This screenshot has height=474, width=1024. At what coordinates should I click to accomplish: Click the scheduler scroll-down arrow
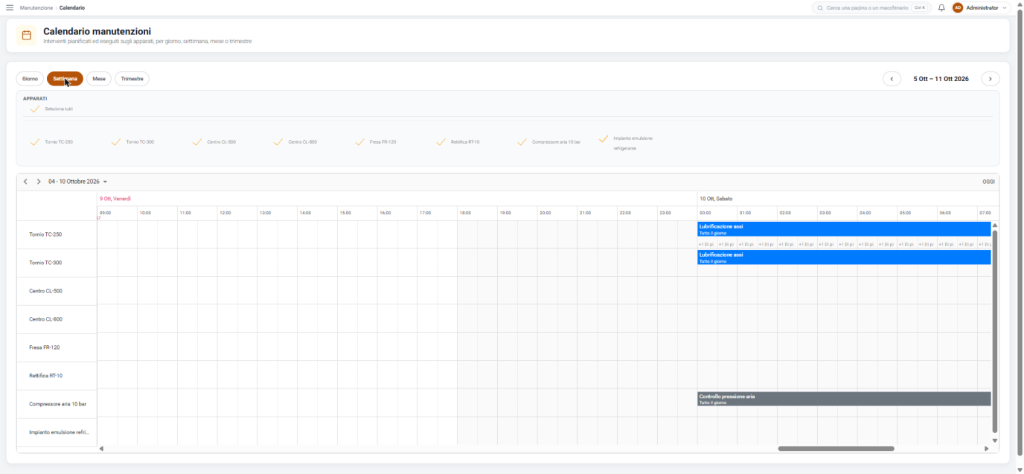point(995,441)
